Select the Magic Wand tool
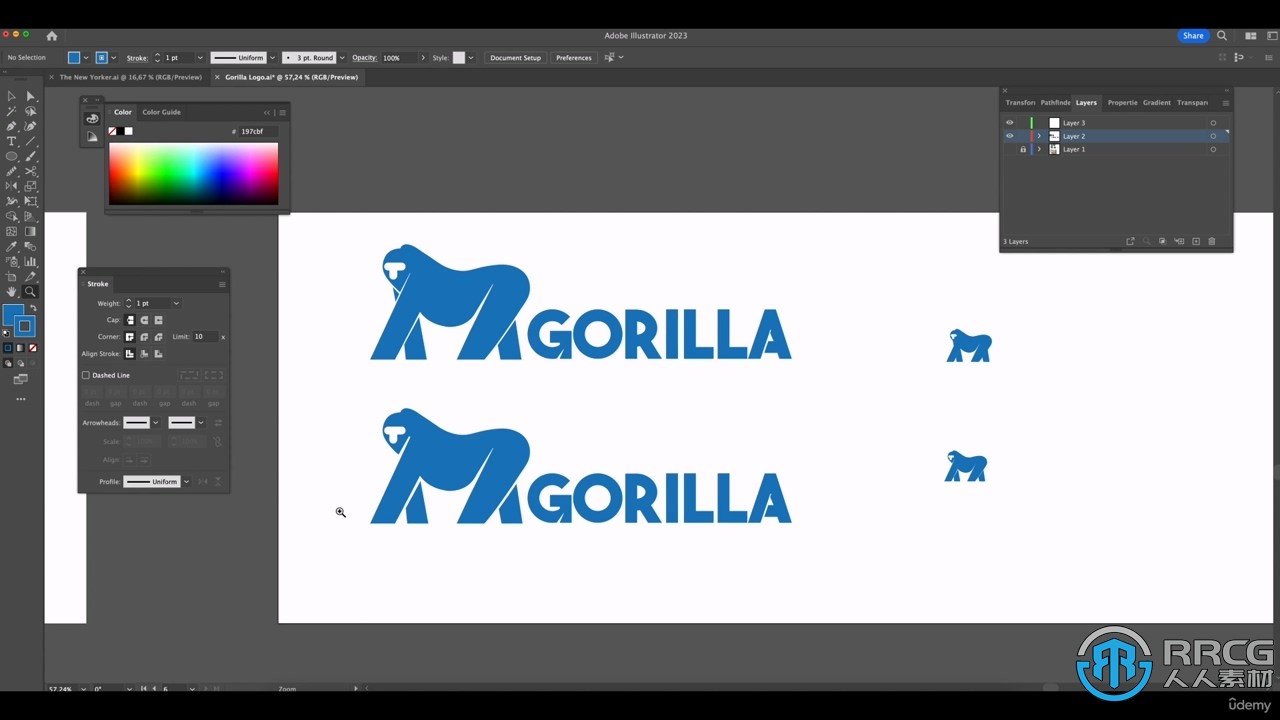The height and width of the screenshot is (720, 1280). tap(11, 112)
